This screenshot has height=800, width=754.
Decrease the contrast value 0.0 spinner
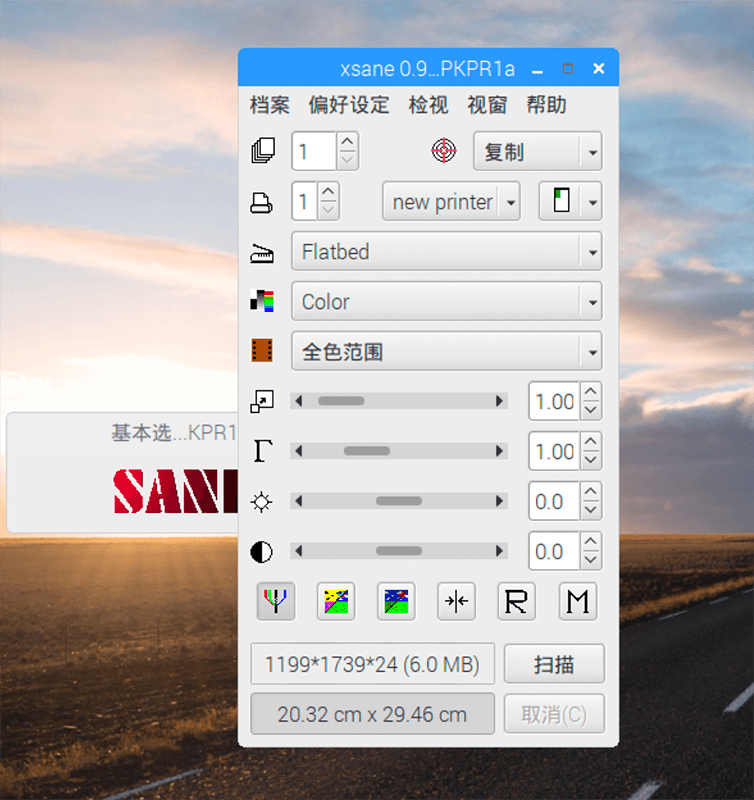591,560
